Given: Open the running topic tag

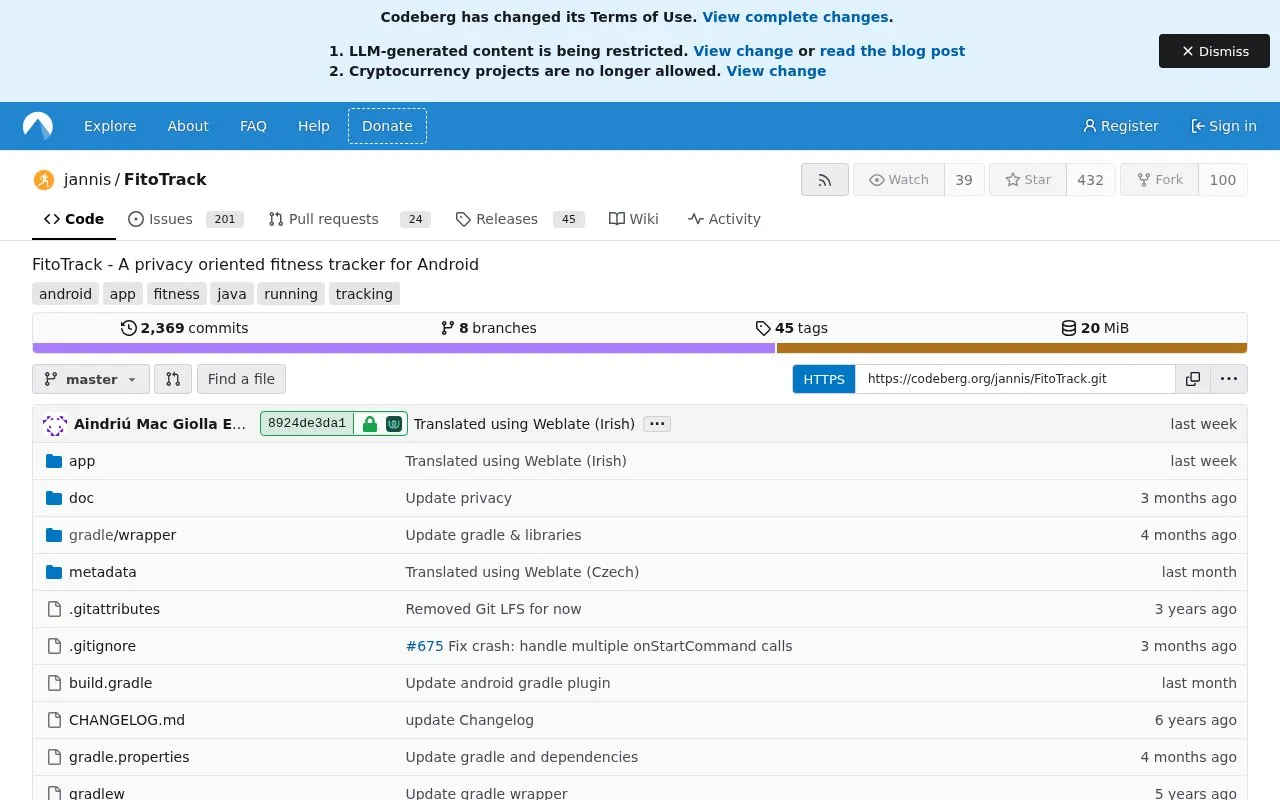Looking at the screenshot, I should point(291,294).
